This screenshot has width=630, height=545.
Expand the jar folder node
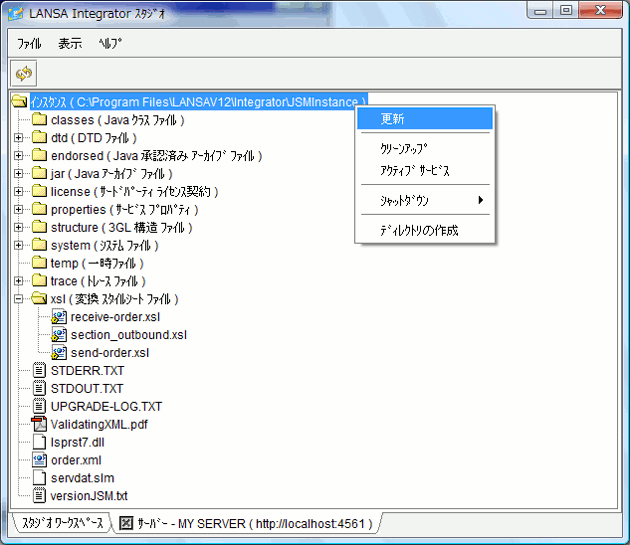tap(18, 173)
